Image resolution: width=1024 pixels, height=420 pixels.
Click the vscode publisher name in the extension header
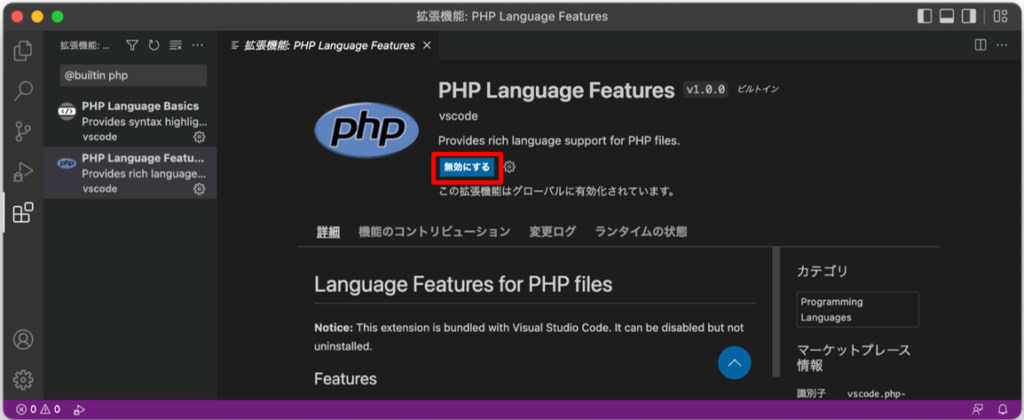coord(458,116)
